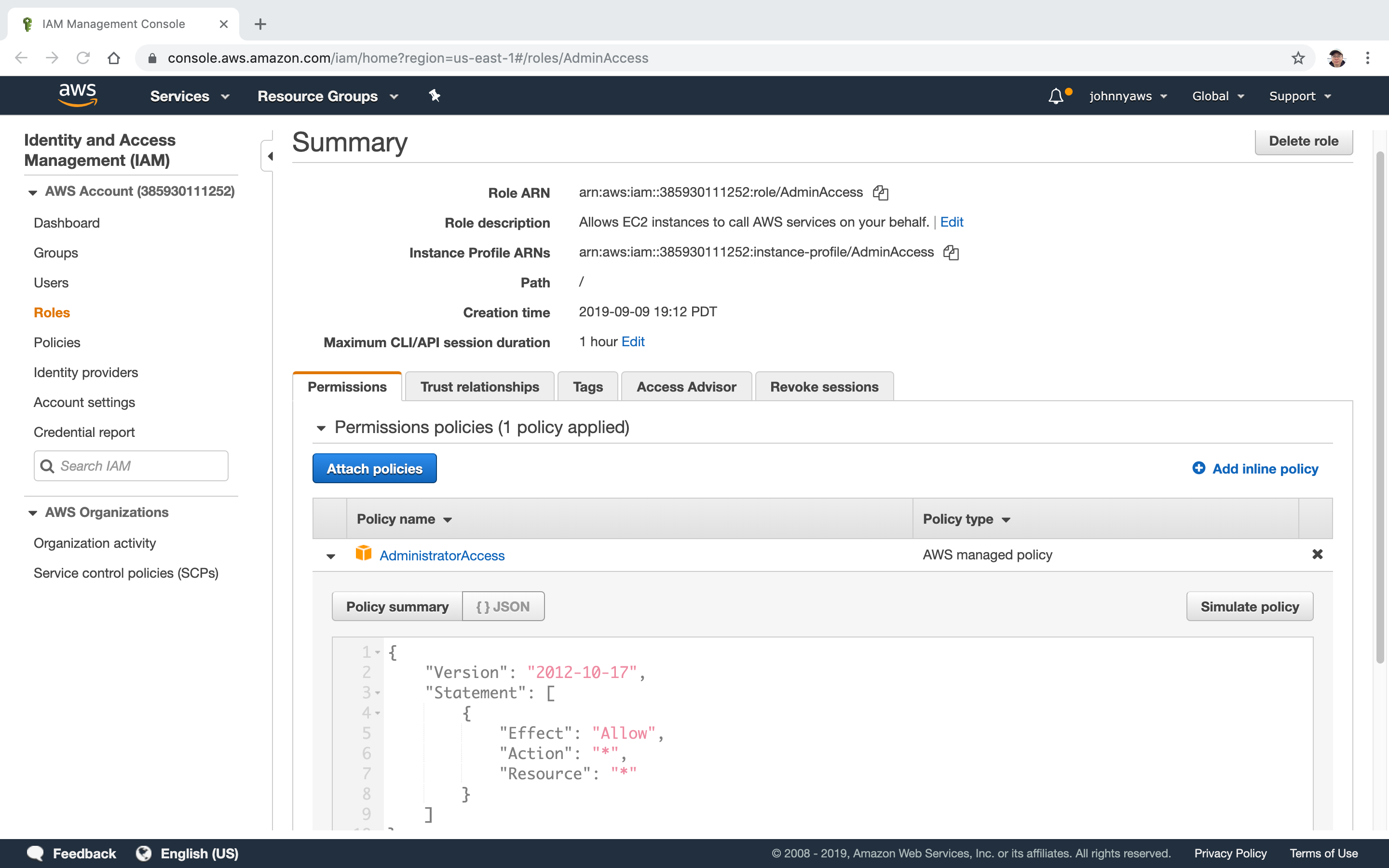Reload the page in browser
This screenshot has height=868, width=1389.
click(83, 58)
